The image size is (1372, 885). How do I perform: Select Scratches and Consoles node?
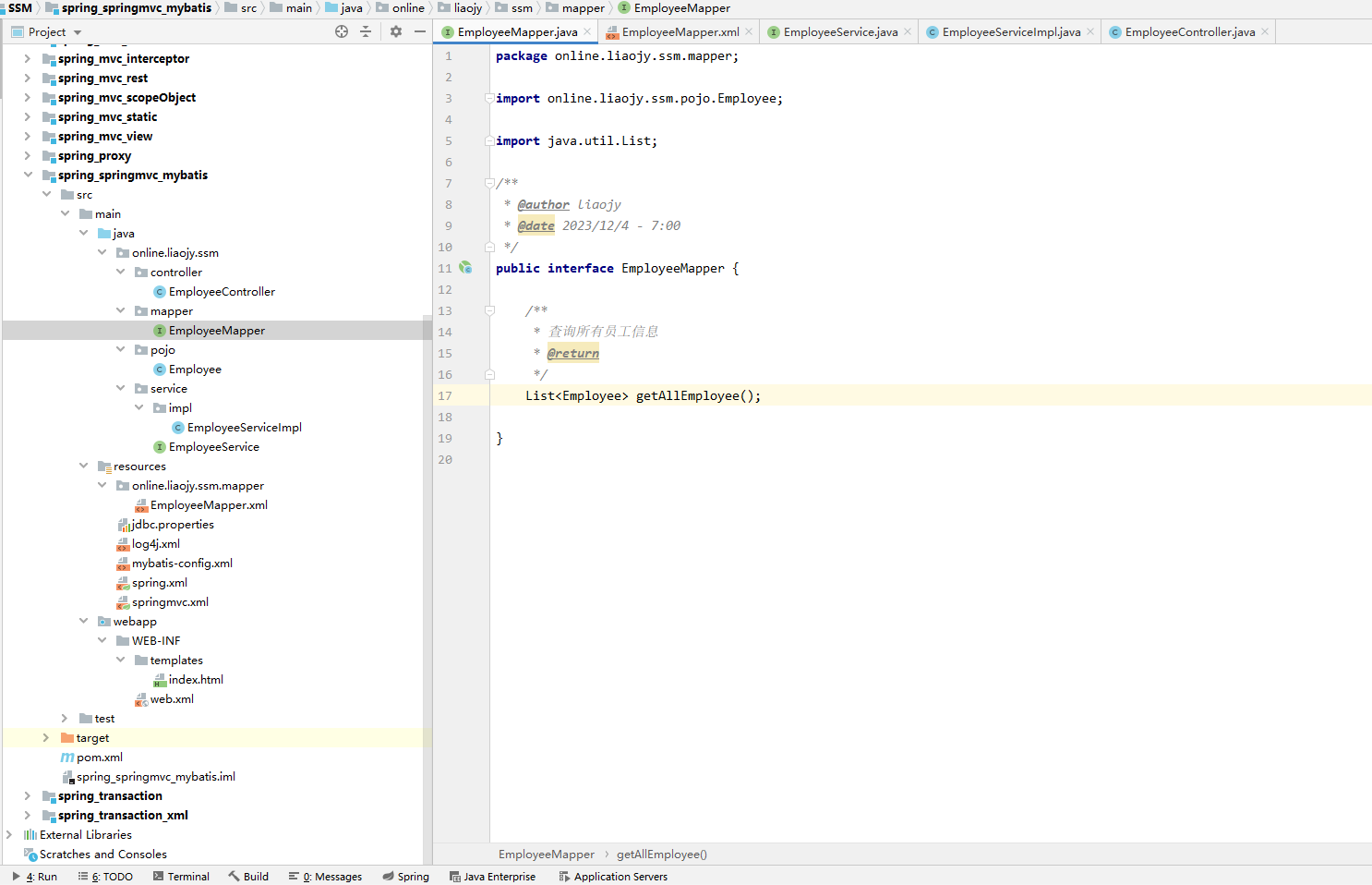point(102,854)
